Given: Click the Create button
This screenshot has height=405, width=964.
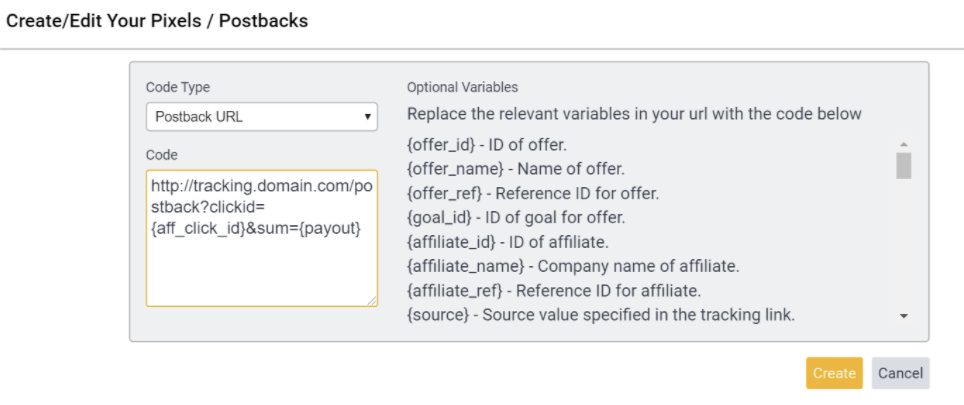Looking at the screenshot, I should [834, 373].
